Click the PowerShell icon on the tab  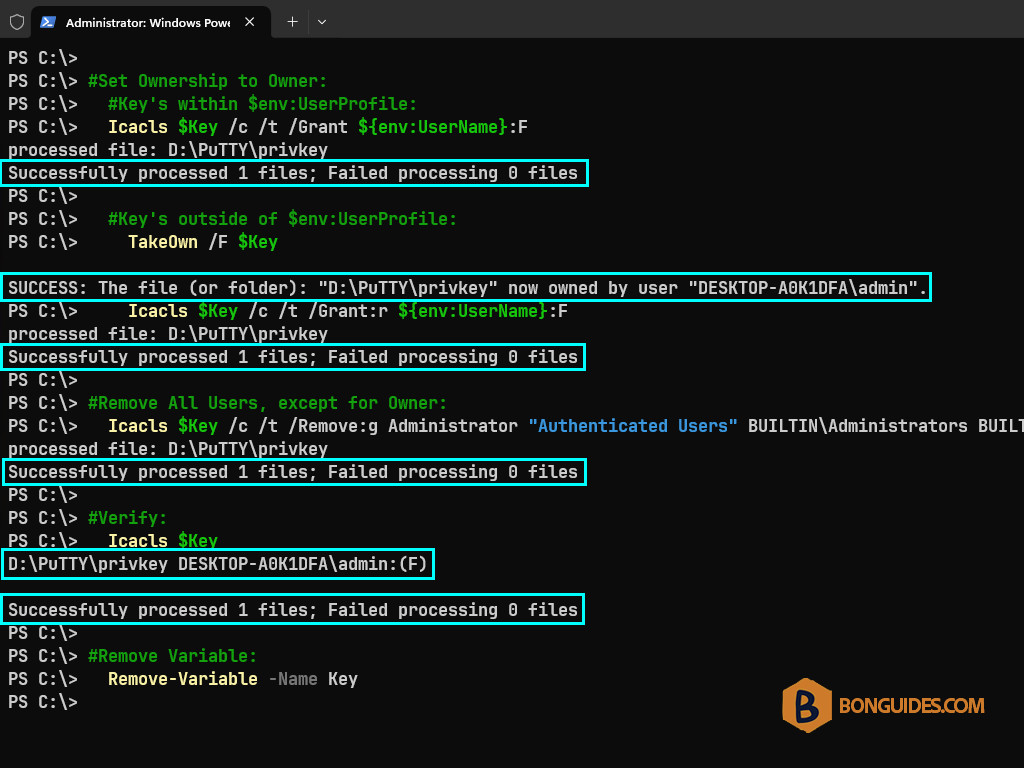pyautogui.click(x=48, y=22)
